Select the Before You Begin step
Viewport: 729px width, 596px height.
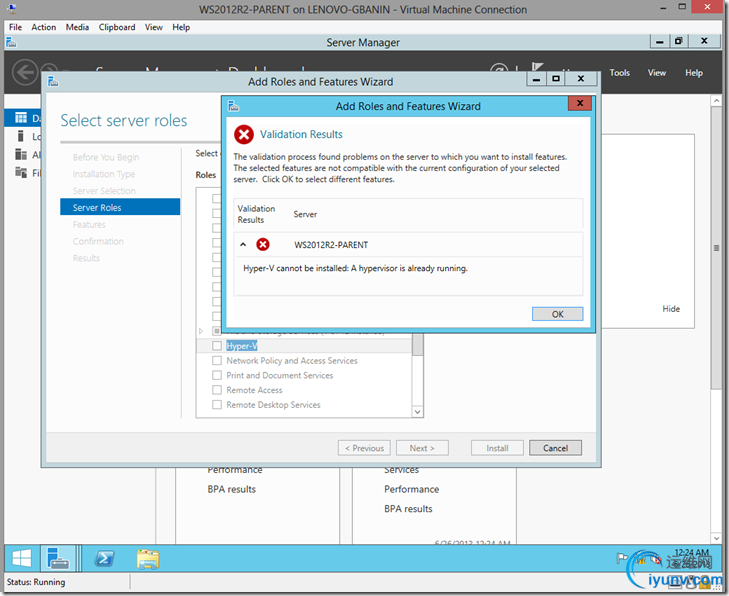click(106, 157)
